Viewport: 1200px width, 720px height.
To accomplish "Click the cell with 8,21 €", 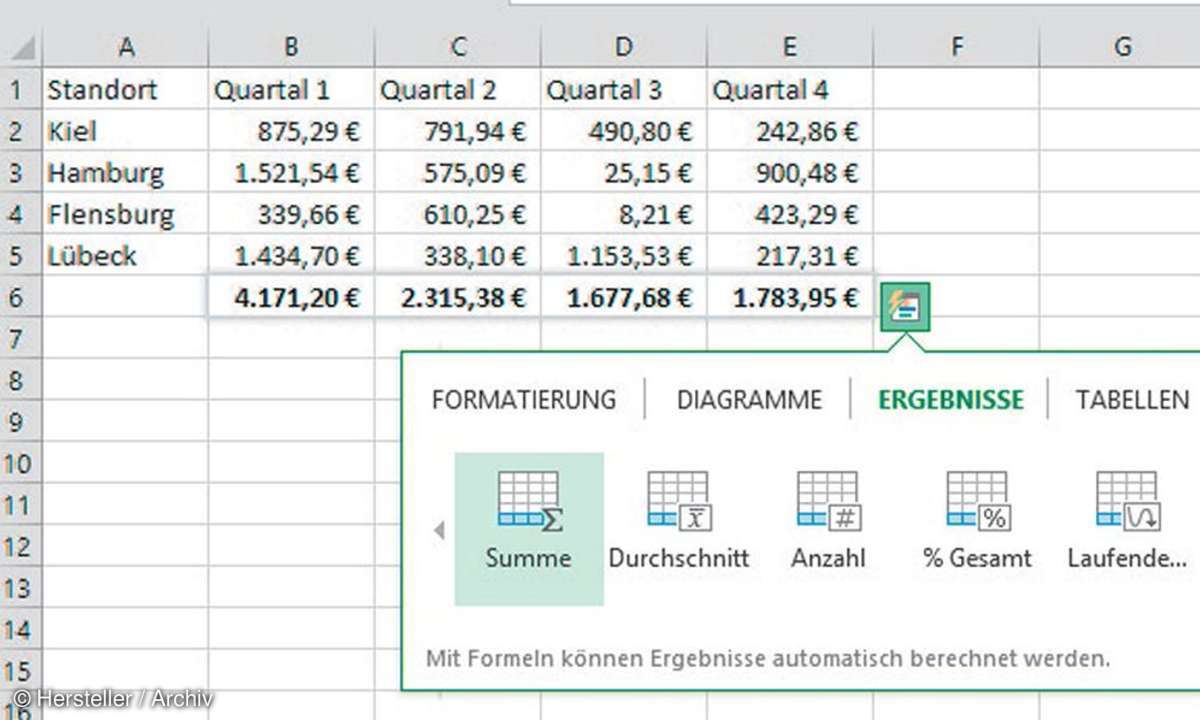I will 623,214.
